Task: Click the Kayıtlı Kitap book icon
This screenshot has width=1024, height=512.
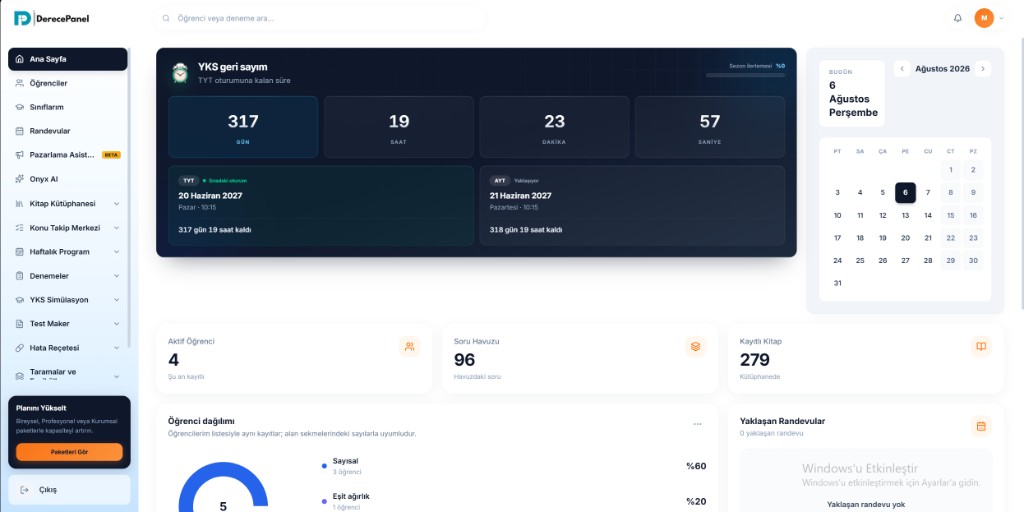Action: pyautogui.click(x=981, y=347)
